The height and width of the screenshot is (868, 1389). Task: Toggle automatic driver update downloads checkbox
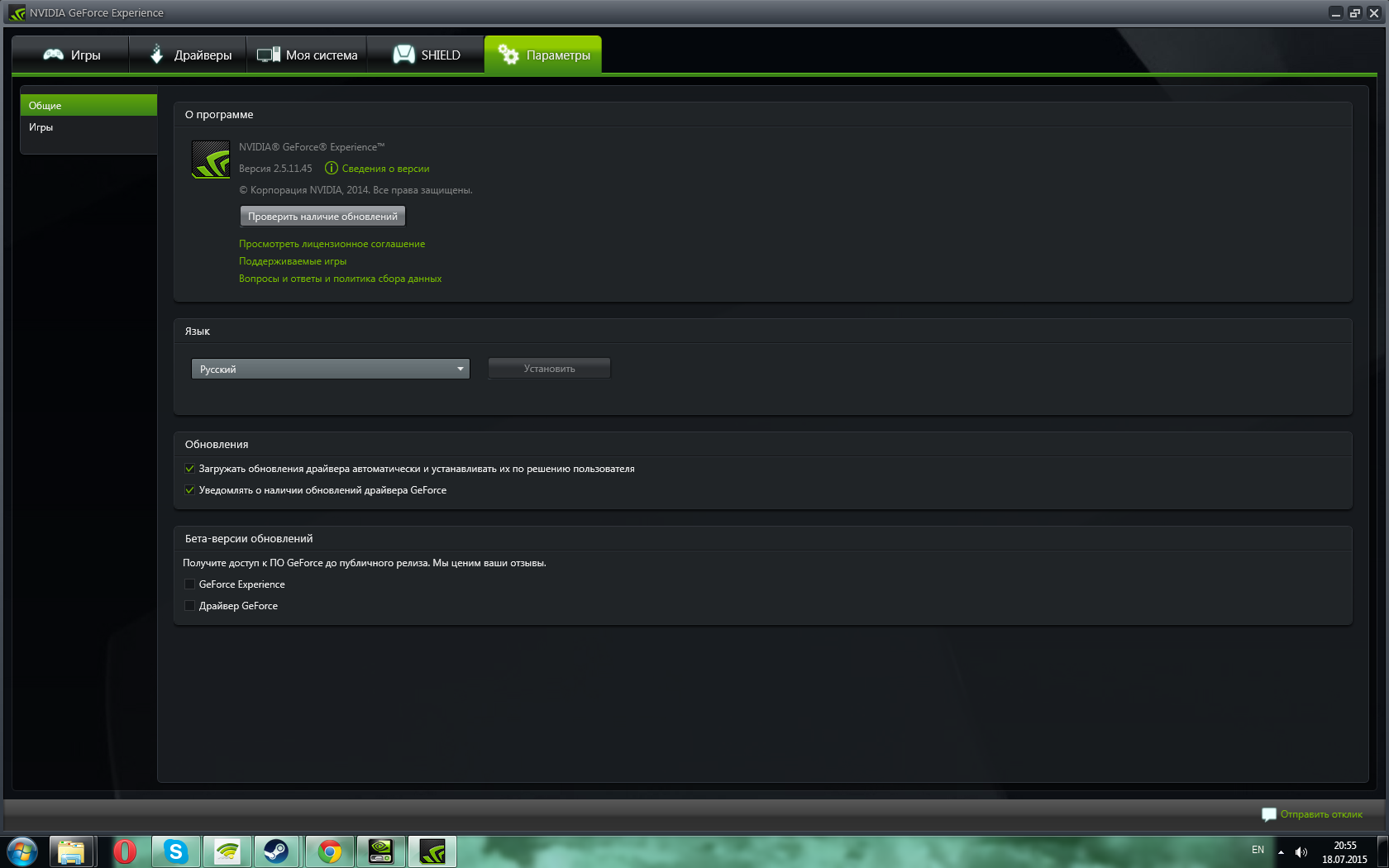click(189, 469)
